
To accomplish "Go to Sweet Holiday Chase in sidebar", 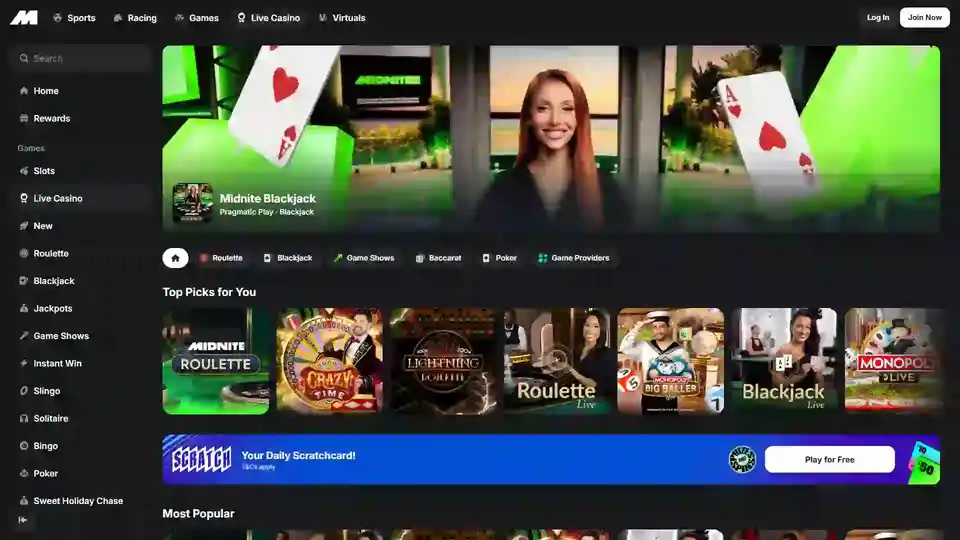I will click(x=80, y=501).
